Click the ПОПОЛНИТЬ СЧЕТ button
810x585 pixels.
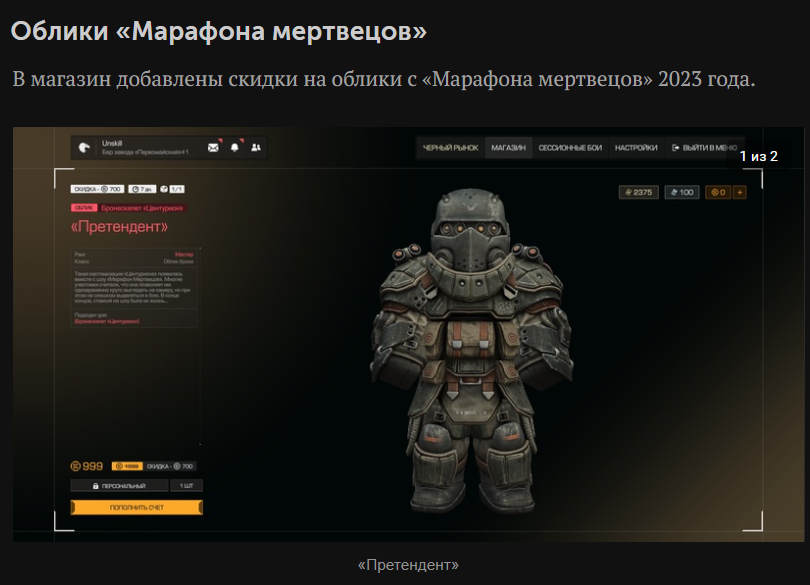point(136,507)
